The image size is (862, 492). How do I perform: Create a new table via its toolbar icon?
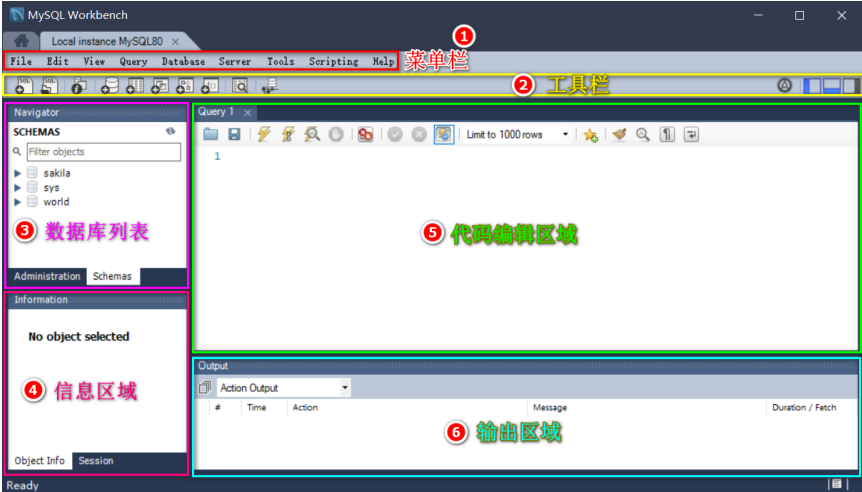coord(135,85)
